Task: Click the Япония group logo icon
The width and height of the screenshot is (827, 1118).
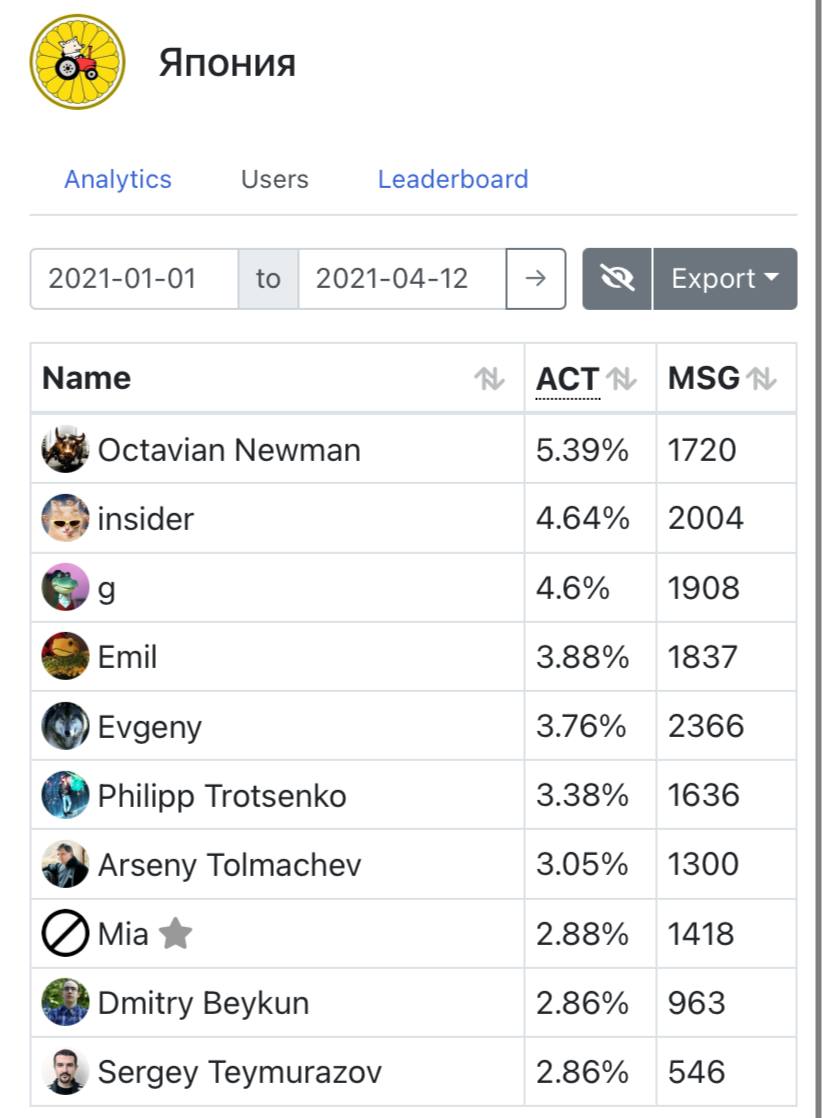Action: pos(78,62)
